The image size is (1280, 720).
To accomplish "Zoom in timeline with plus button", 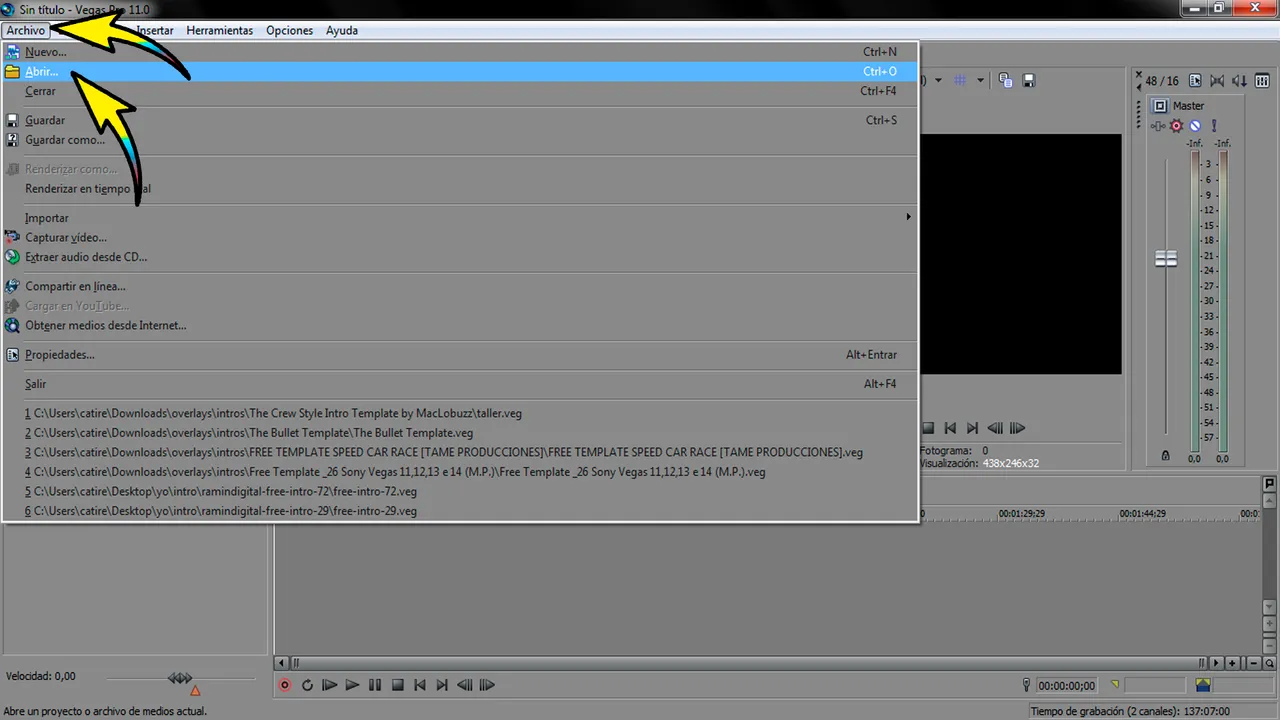I will point(1234,663).
